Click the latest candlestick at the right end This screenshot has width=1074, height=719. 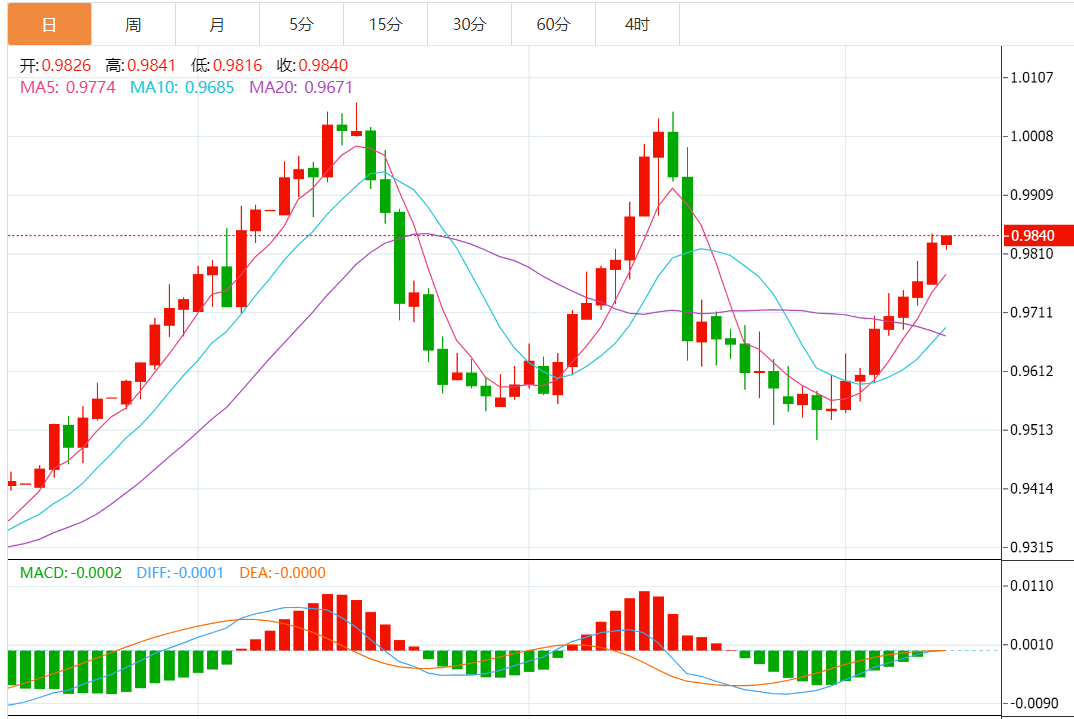click(947, 240)
